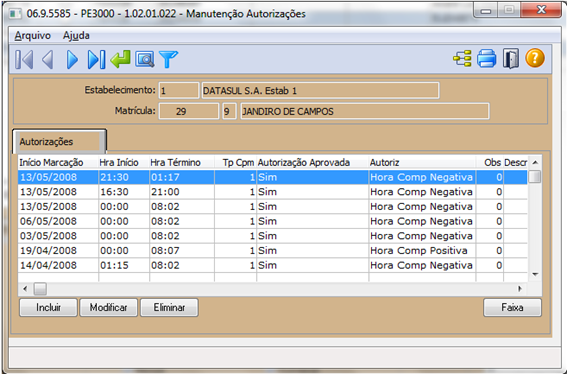Click the JANDIRO DE CAMPOS name field
Image resolution: width=567 pixels, height=374 pixels.
(x=365, y=111)
